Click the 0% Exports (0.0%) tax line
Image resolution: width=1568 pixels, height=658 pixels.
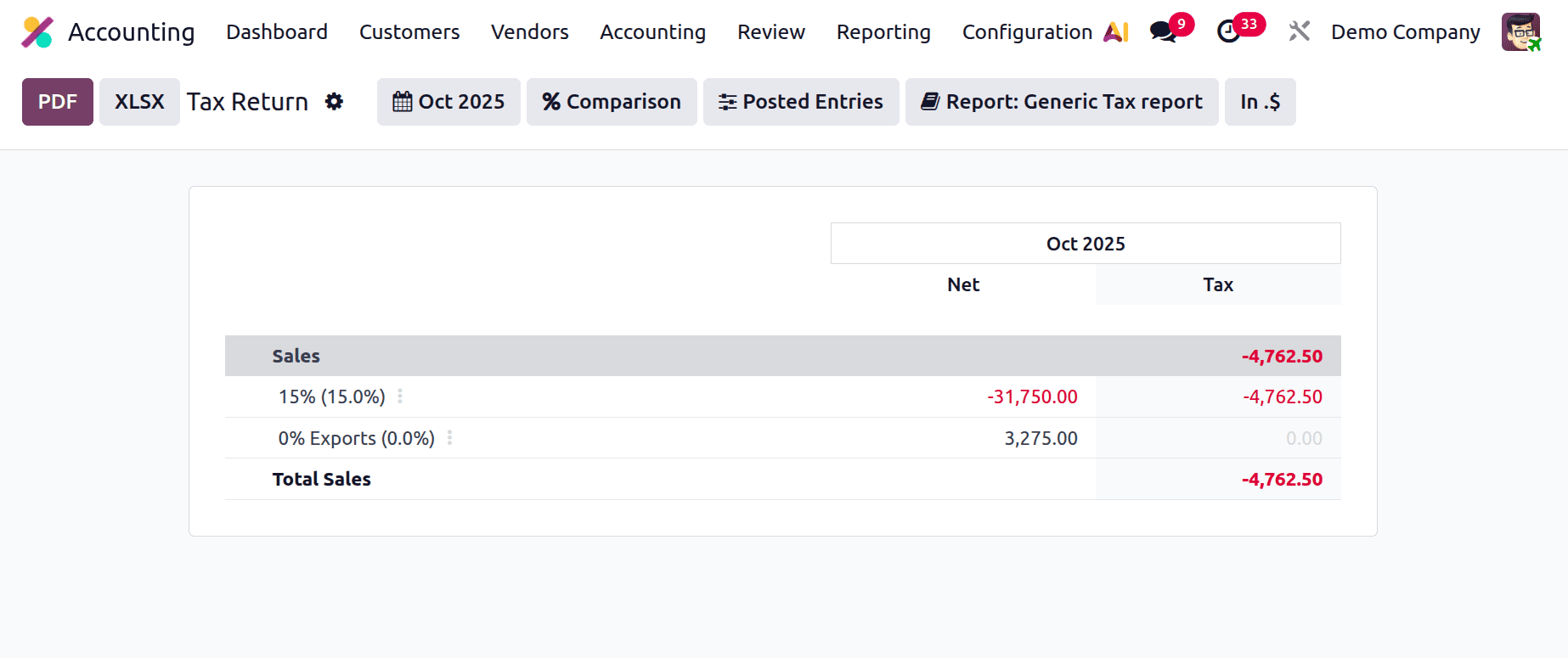357,438
